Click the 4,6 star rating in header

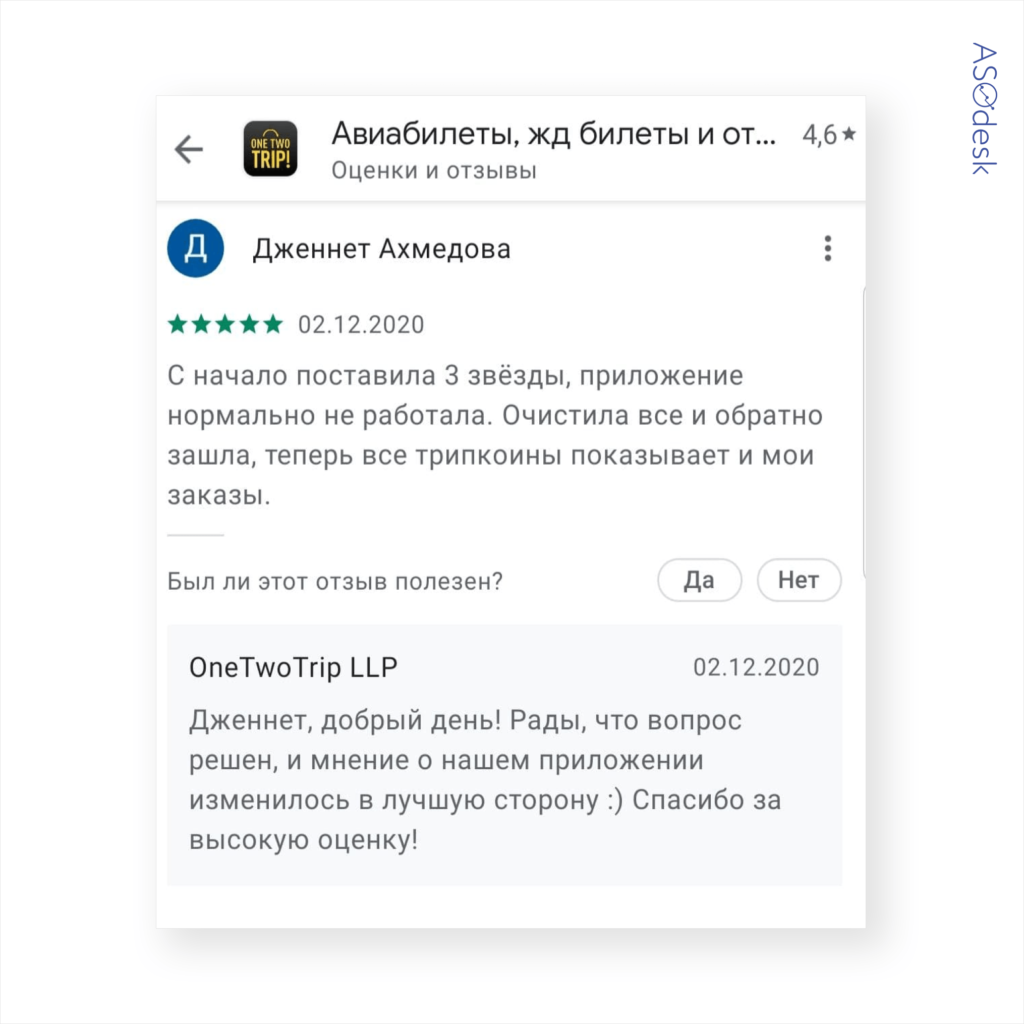pos(829,135)
